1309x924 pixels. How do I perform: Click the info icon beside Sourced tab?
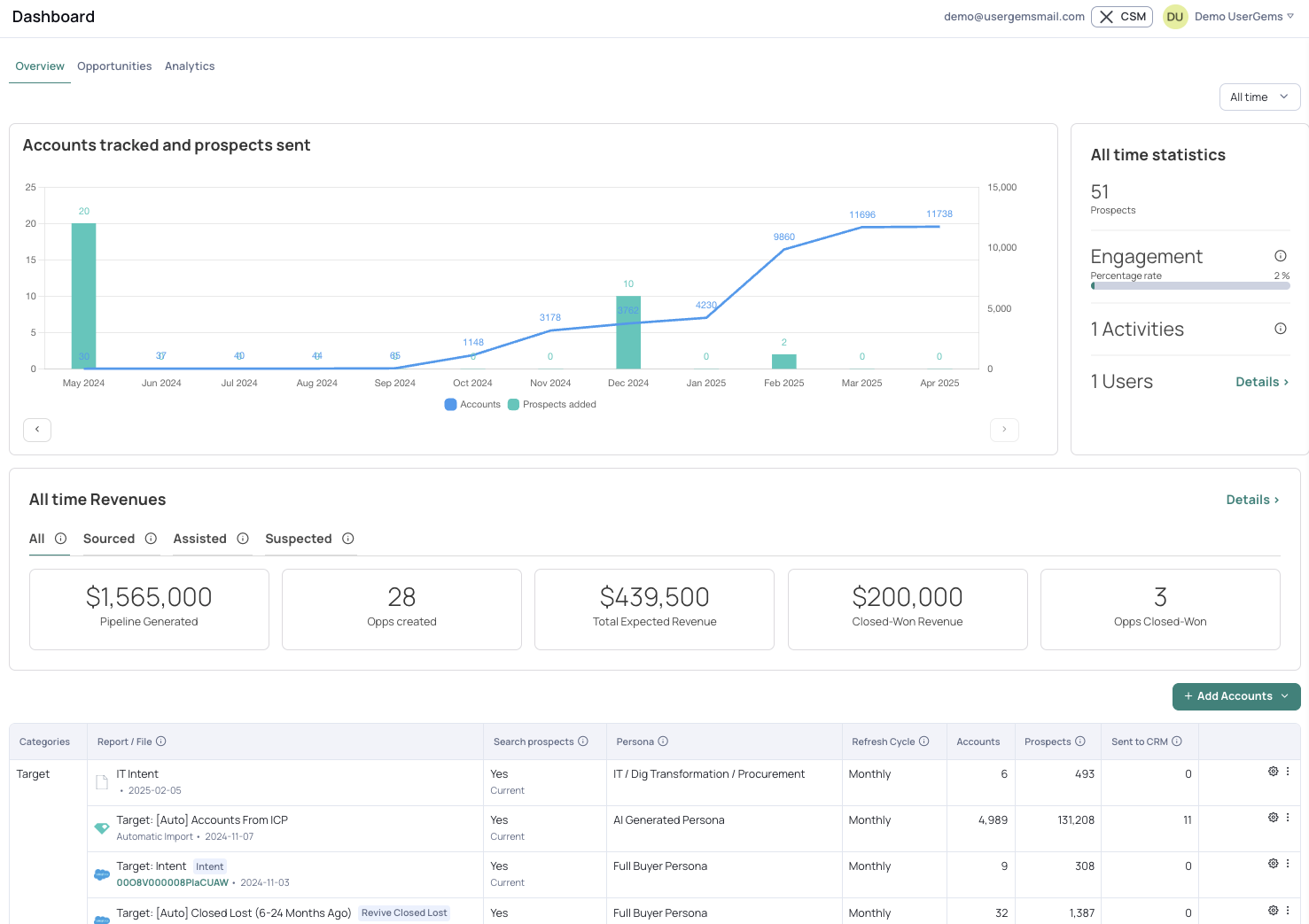coord(151,539)
